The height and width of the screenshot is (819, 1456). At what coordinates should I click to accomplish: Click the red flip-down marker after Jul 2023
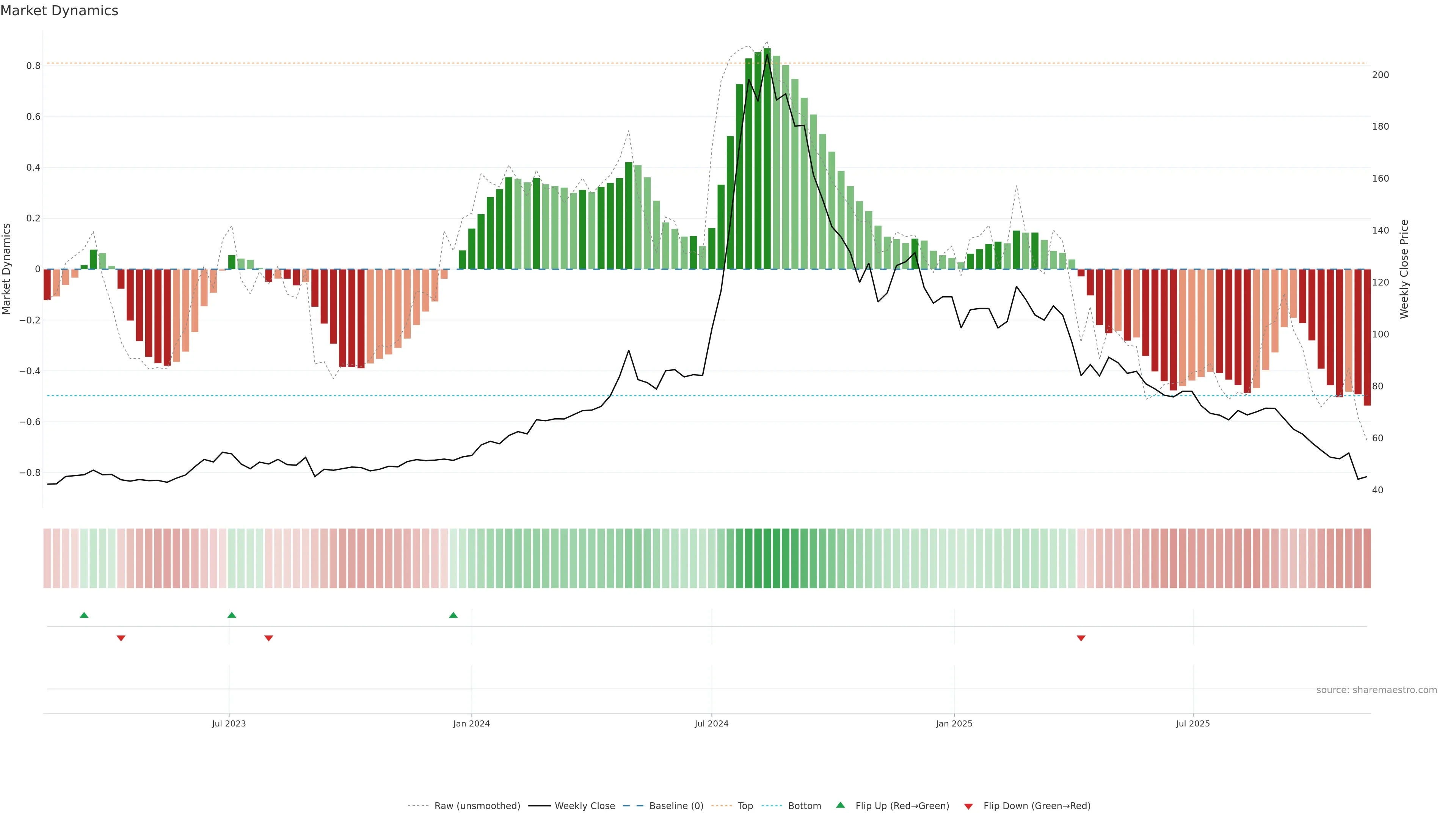coord(269,638)
